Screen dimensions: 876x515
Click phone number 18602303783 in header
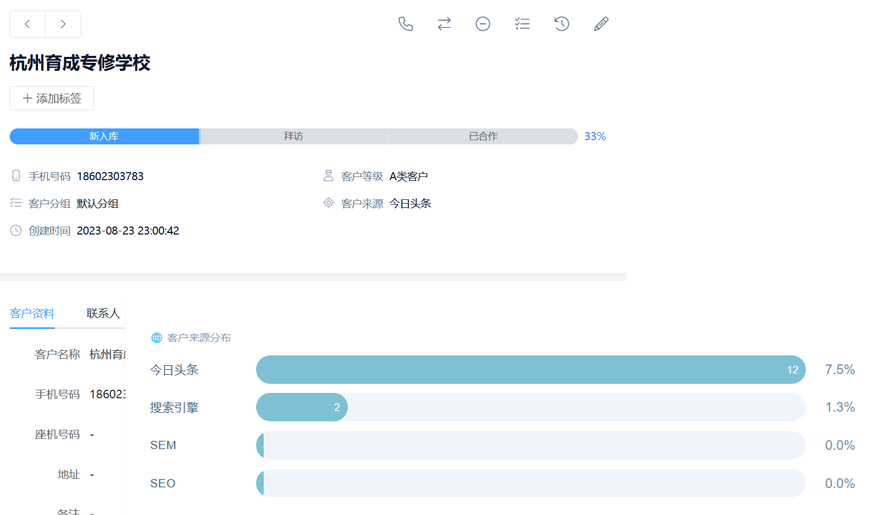(110, 177)
